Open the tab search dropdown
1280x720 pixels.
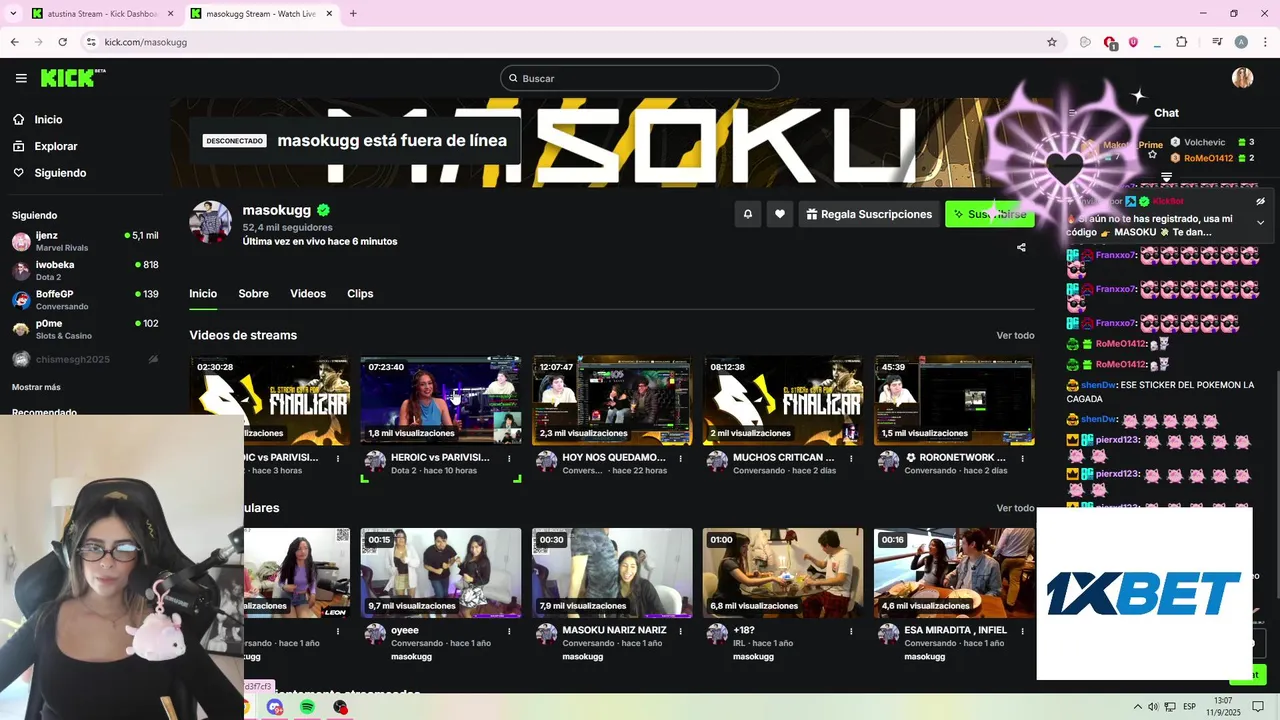14,13
